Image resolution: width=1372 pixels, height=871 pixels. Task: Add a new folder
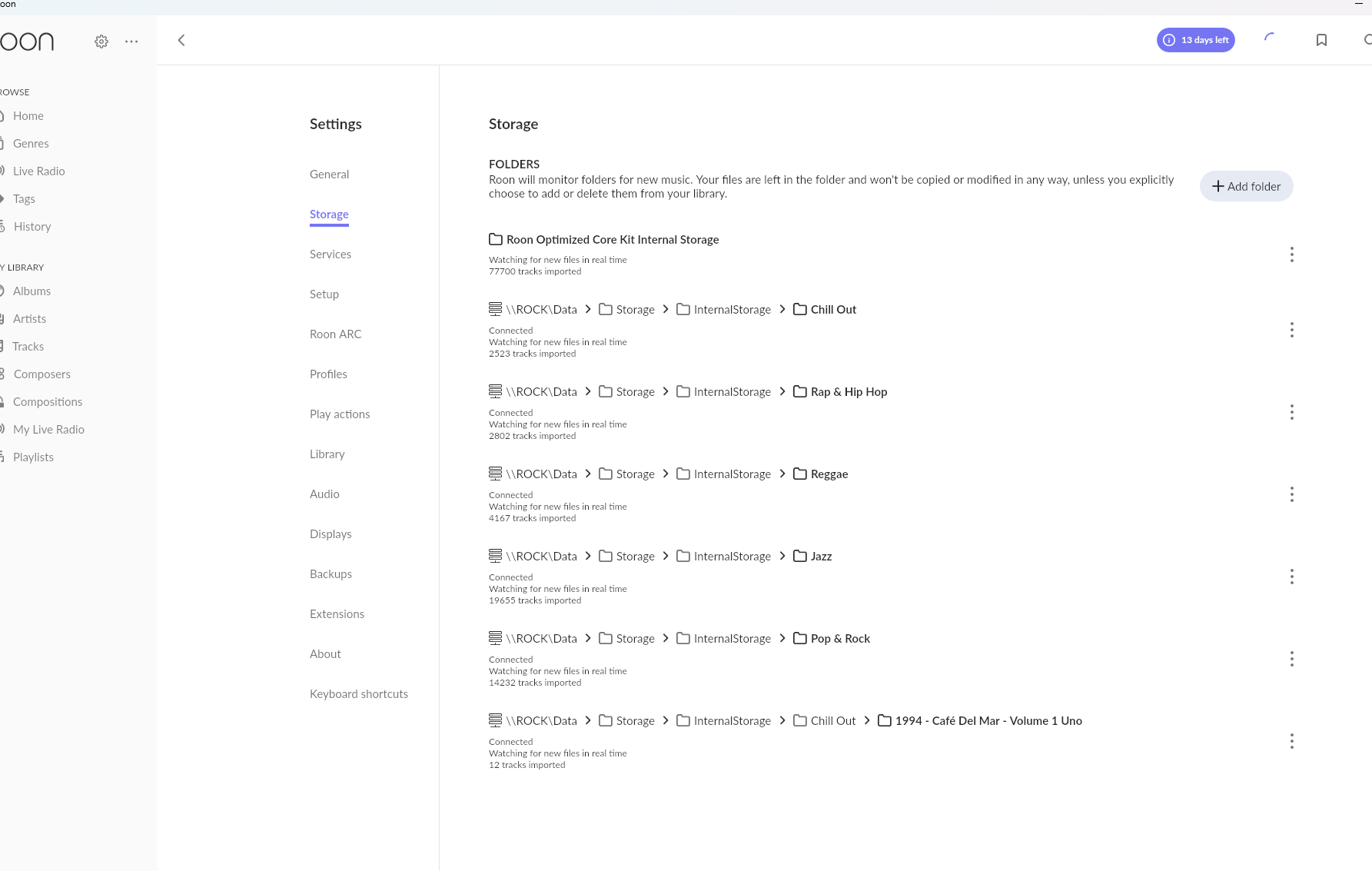[x=1247, y=186]
